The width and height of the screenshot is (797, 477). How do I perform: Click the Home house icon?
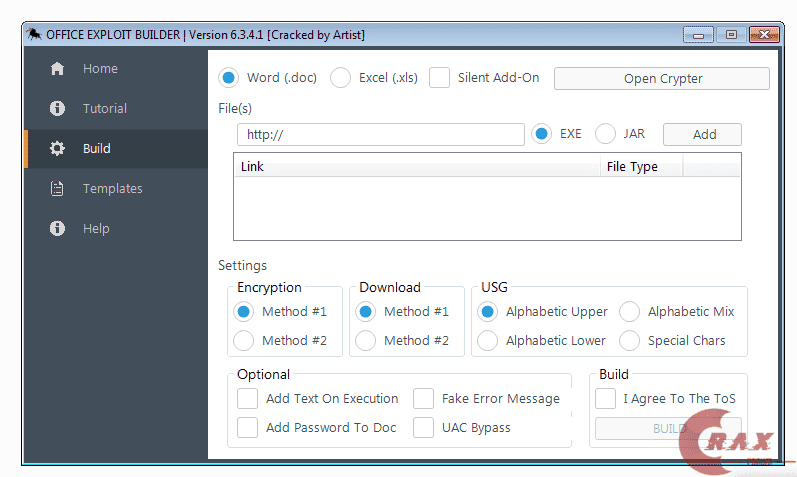pyautogui.click(x=57, y=69)
